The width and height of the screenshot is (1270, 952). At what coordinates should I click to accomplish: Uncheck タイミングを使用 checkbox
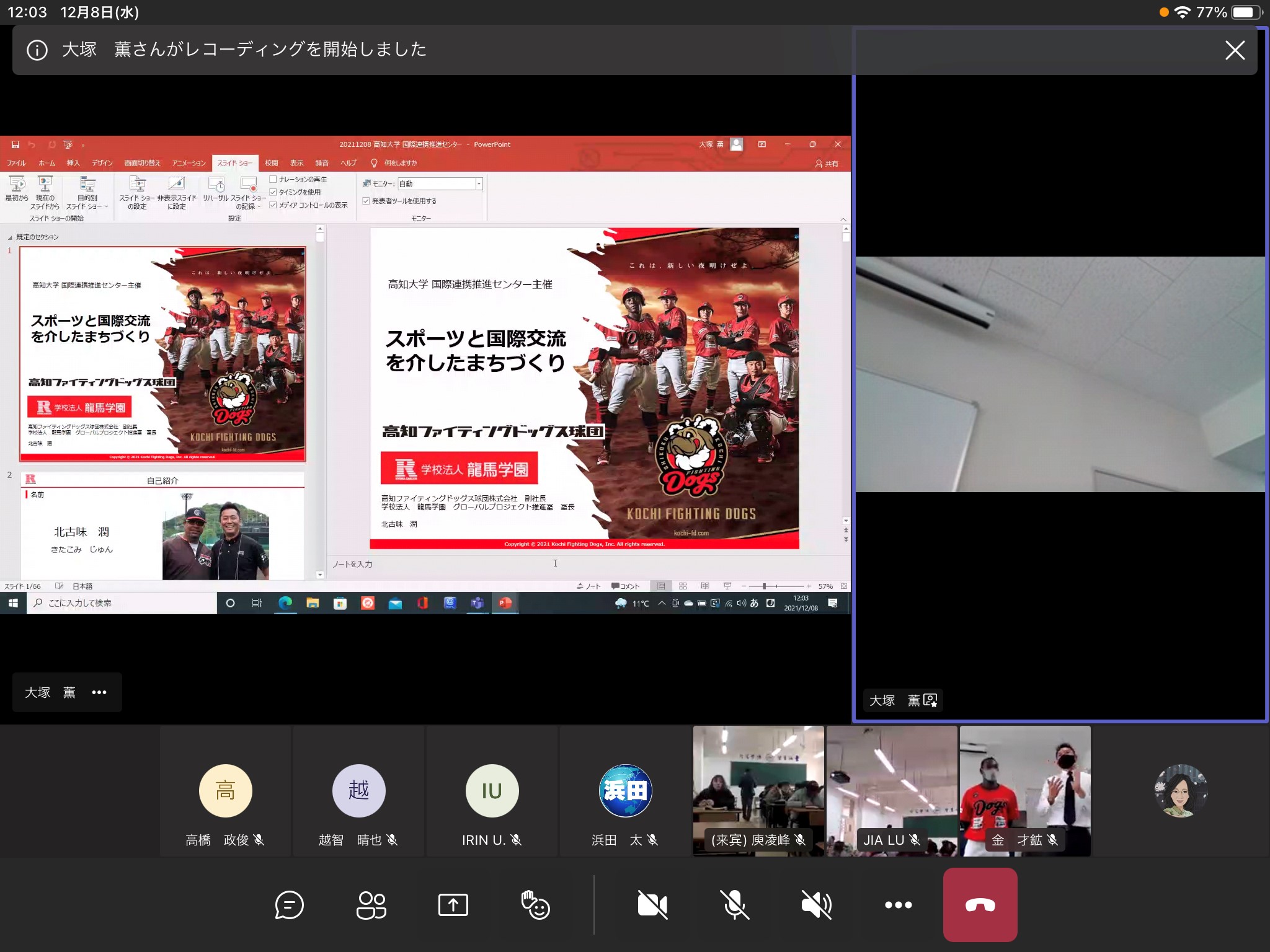(x=273, y=192)
